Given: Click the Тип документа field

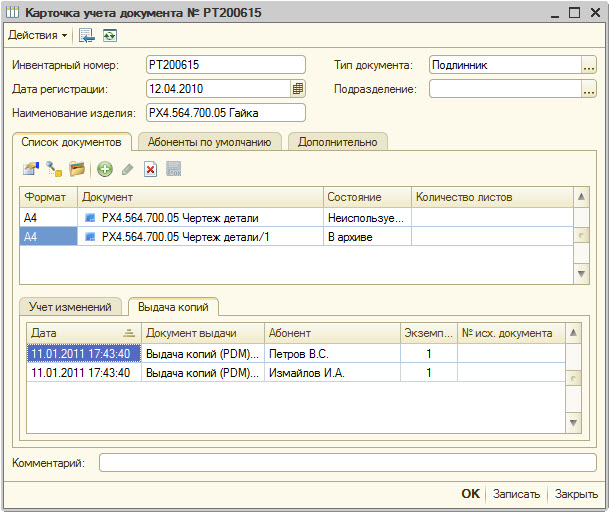Looking at the screenshot, I should [505, 64].
